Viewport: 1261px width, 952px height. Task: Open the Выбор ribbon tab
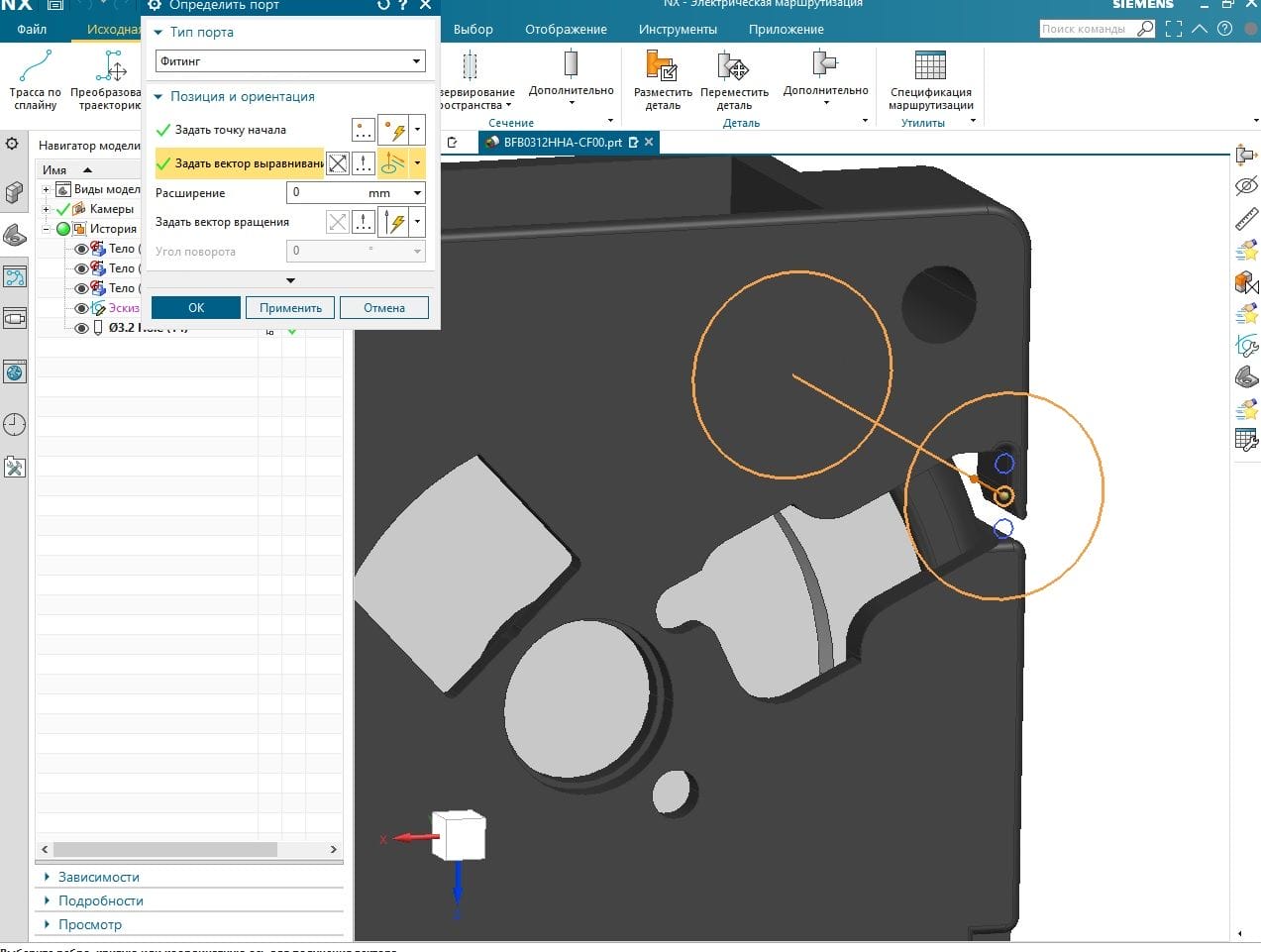(x=473, y=29)
